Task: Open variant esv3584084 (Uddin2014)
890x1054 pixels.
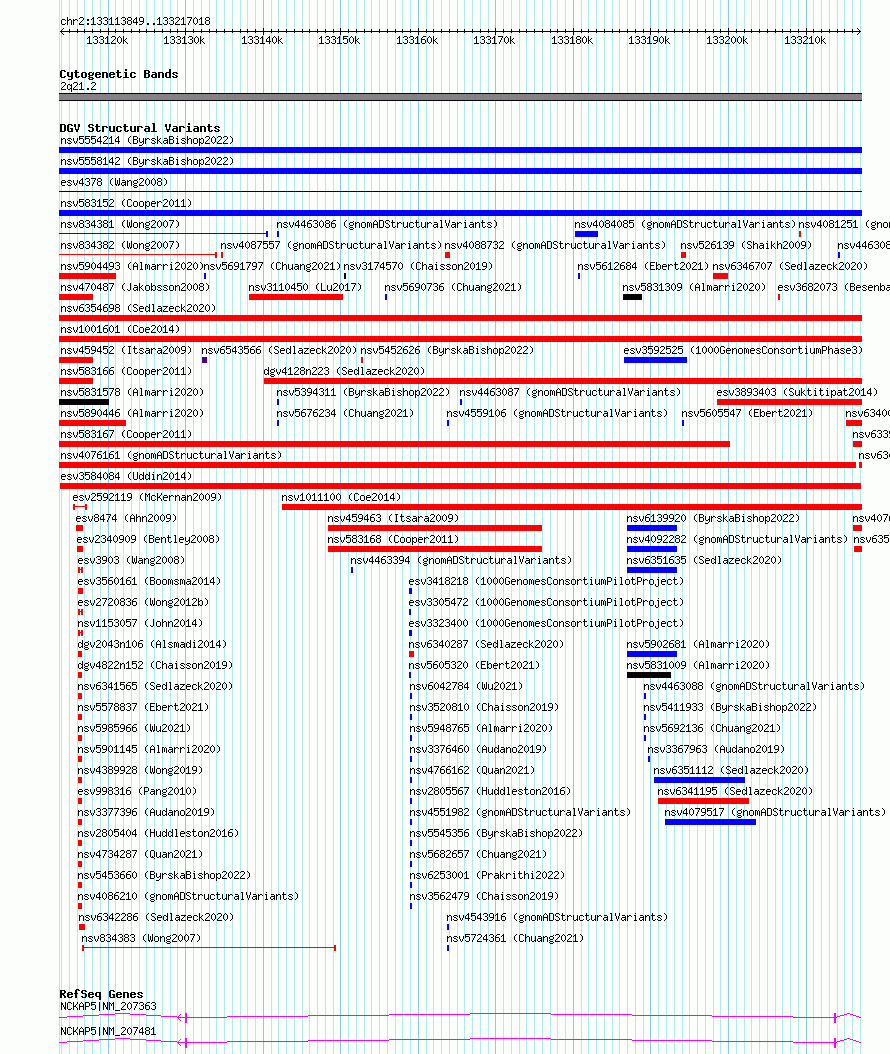Action: [x=126, y=476]
